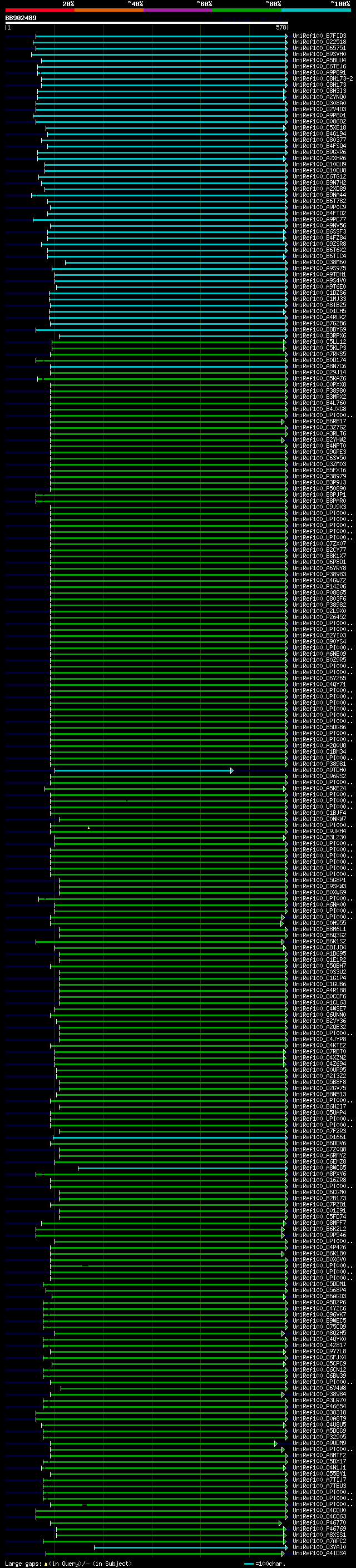The width and height of the screenshot is (356, 1568).
Task: Select the UniRef100_C0H955 label
Action: click(x=319, y=923)
